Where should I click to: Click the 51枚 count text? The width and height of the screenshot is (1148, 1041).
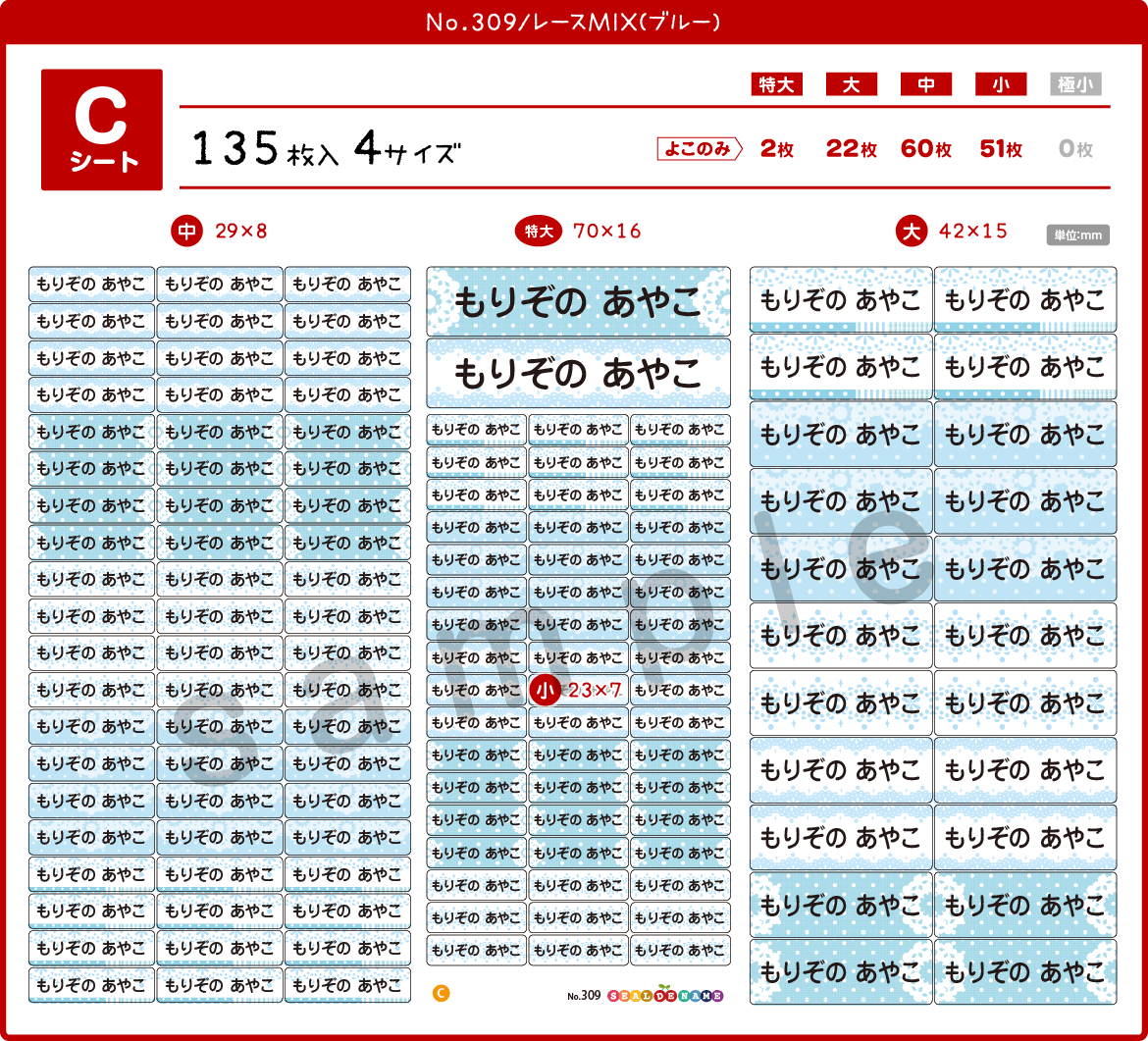tap(1001, 149)
